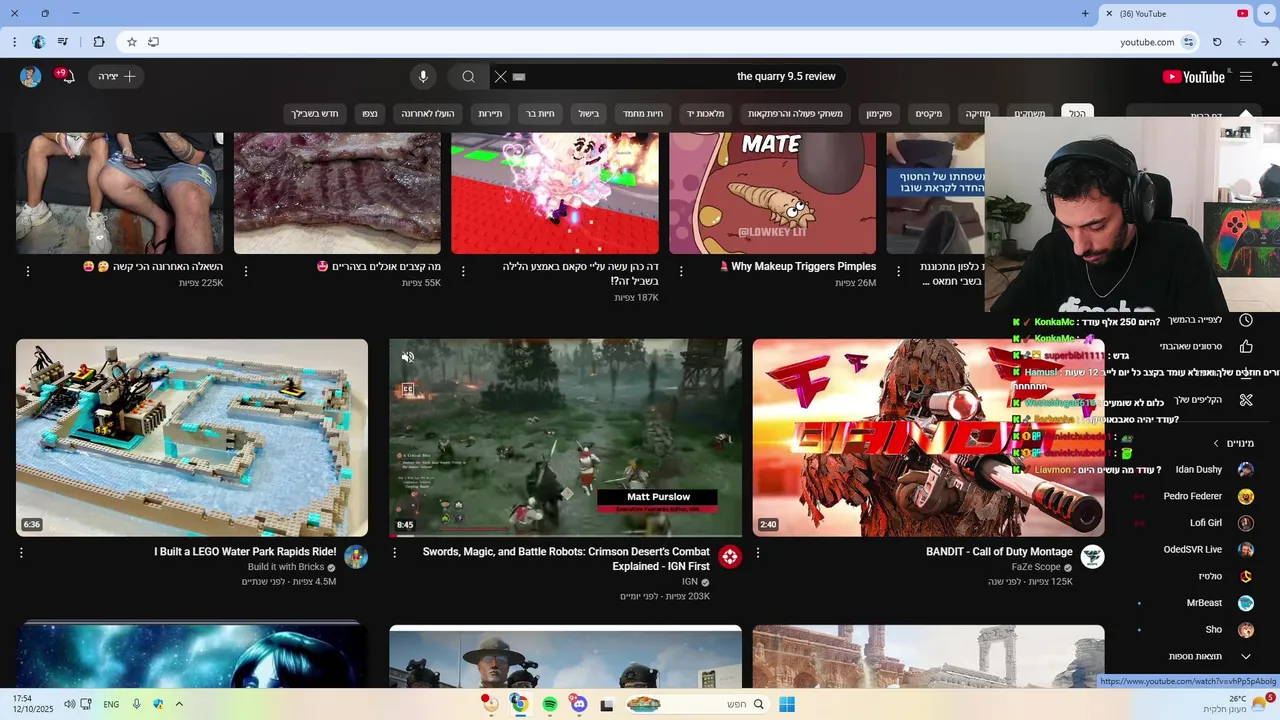Unmute the Crimson Desert preview video

[408, 357]
